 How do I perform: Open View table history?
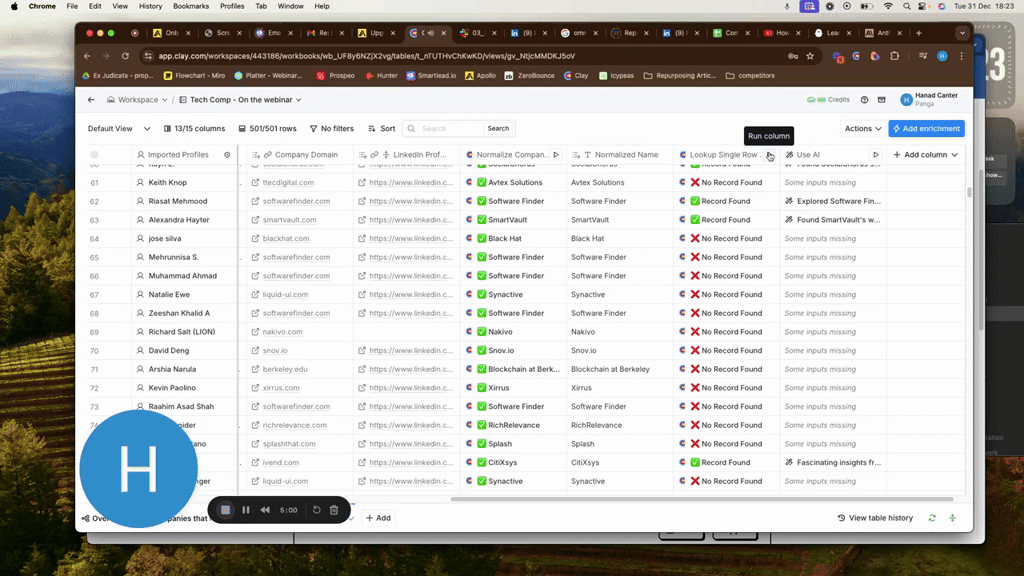click(x=875, y=518)
